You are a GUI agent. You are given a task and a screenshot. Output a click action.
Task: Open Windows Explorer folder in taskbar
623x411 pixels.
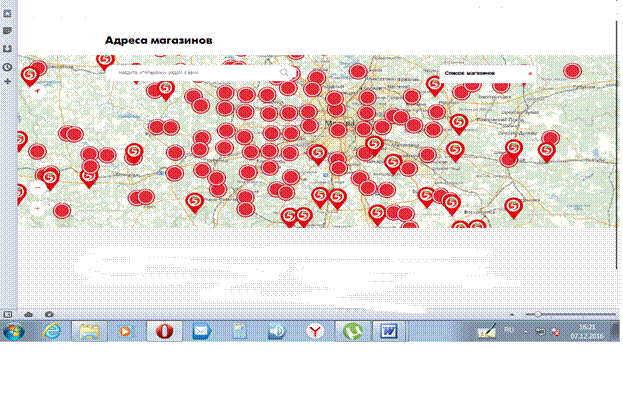click(88, 331)
